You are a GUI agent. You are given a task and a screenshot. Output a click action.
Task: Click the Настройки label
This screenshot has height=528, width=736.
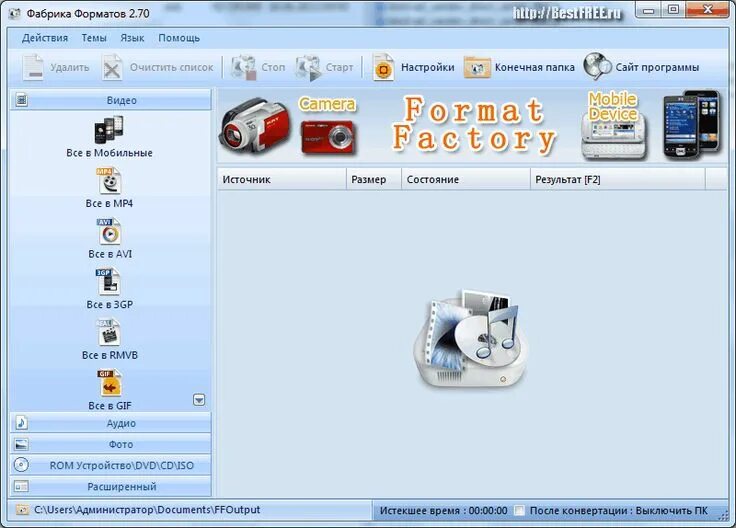tap(428, 68)
